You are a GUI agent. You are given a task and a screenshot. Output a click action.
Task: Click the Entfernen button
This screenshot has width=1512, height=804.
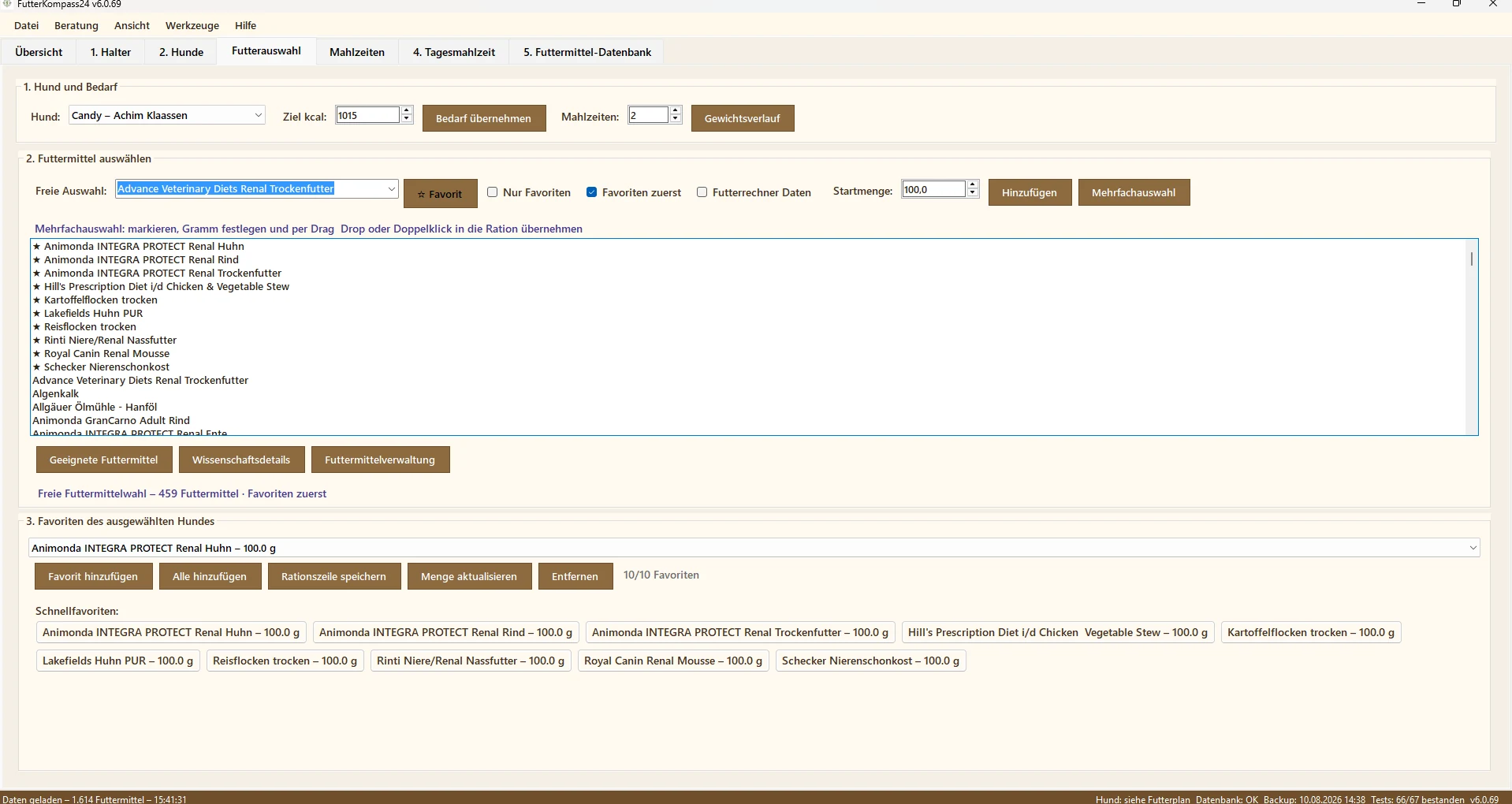coord(575,576)
